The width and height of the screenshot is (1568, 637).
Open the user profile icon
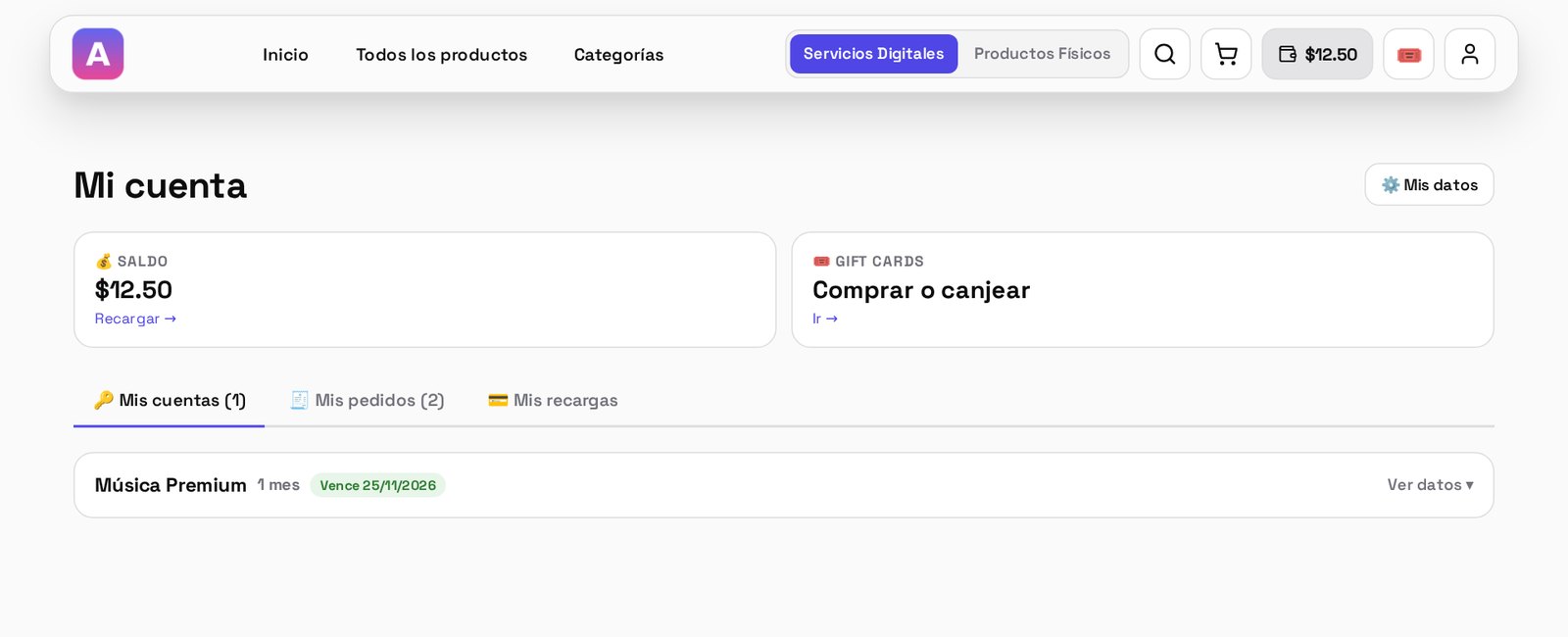[x=1470, y=54]
